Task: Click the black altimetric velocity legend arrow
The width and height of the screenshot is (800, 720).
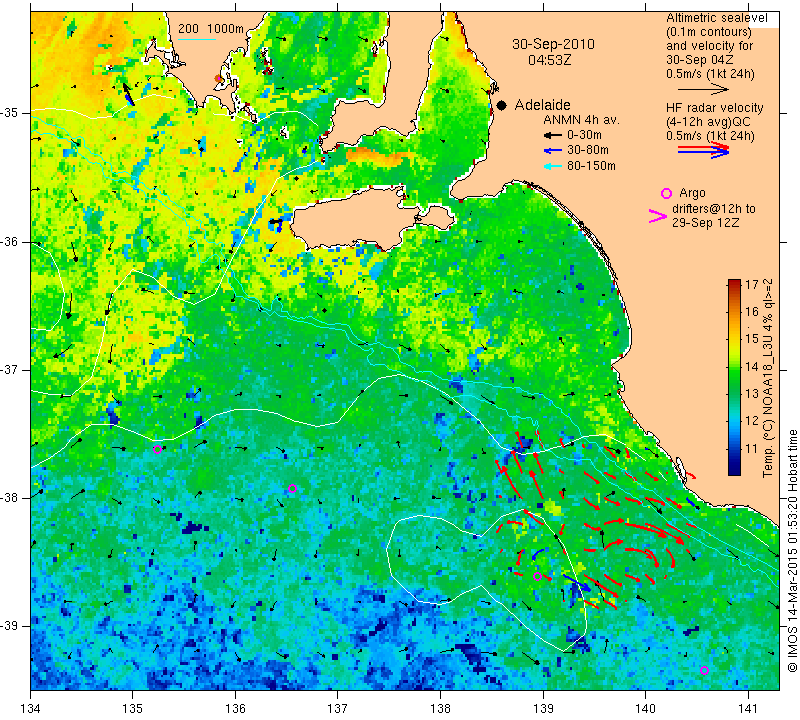Action: tap(704, 89)
